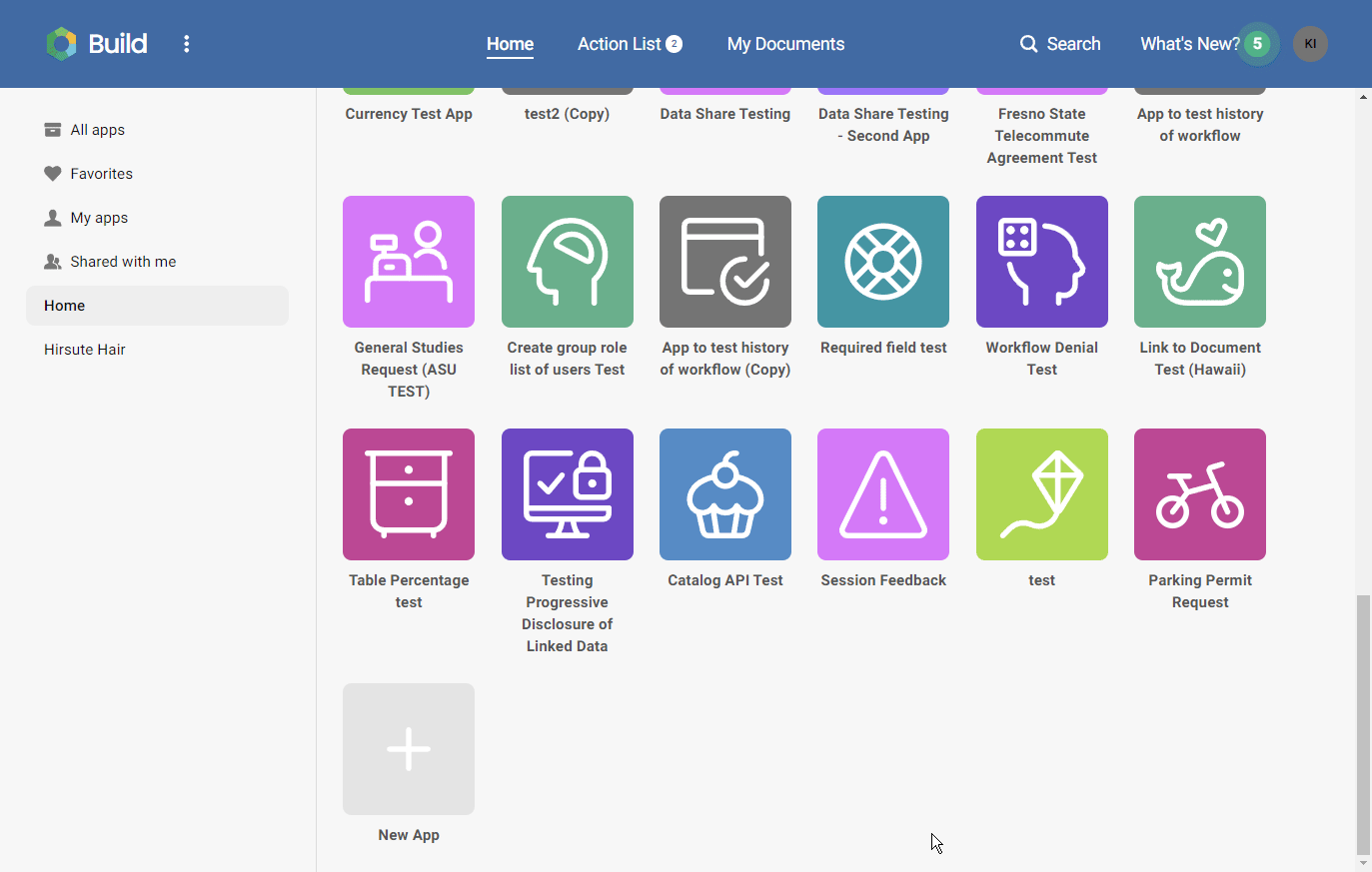Select Favorites in the sidebar
Viewport: 1372px width, 872px height.
pyautogui.click(x=103, y=173)
